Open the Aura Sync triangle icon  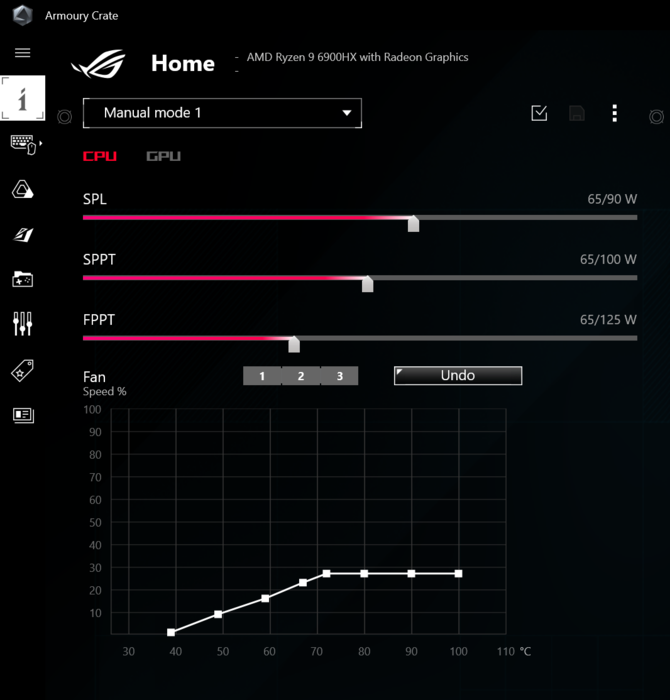click(x=23, y=189)
